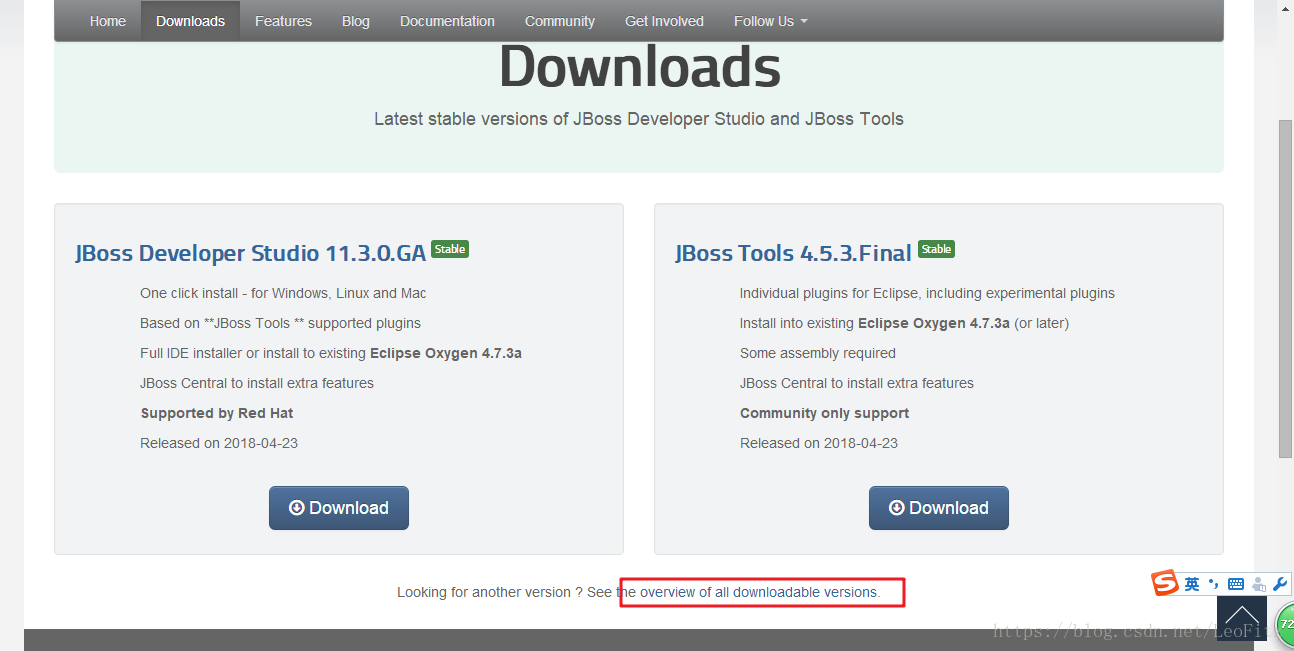This screenshot has height=651, width=1294.
Task: Click the IME user account icon
Action: (x=1258, y=584)
